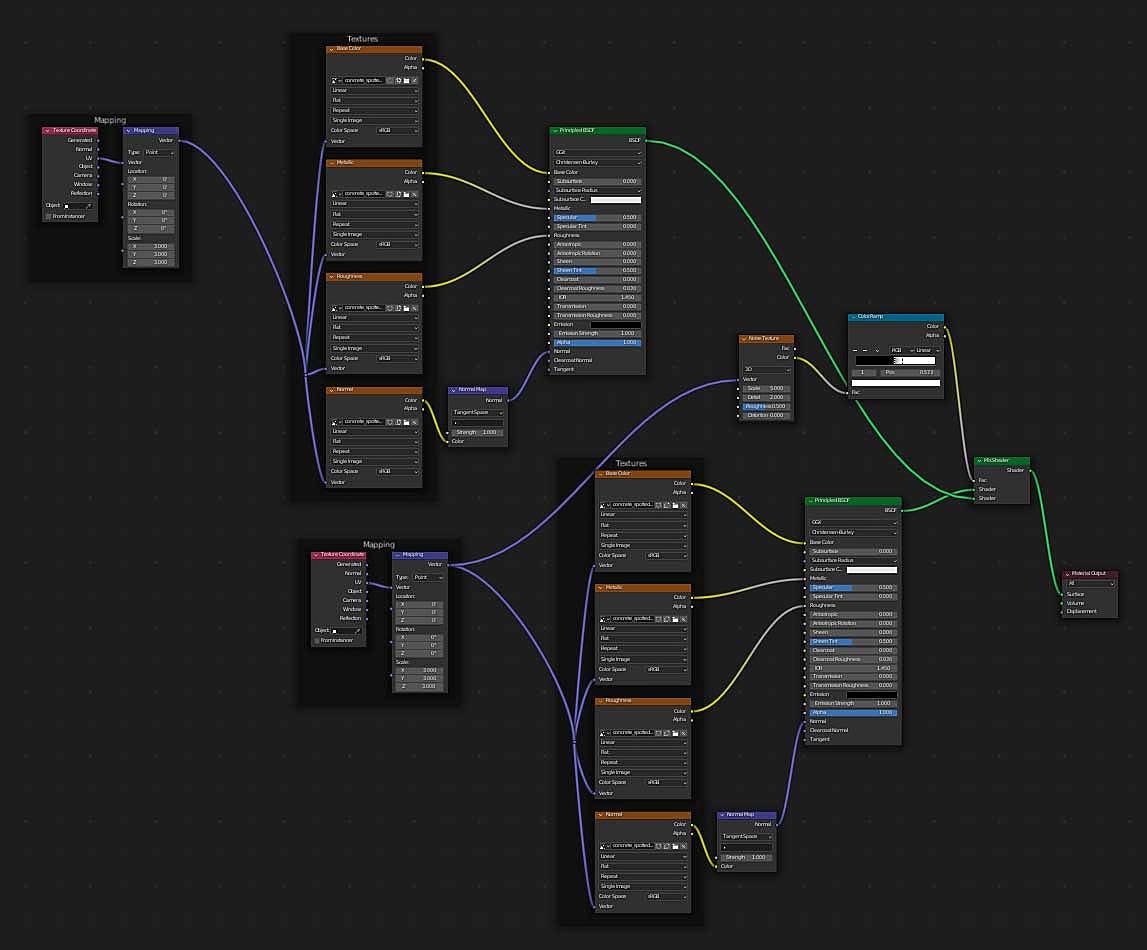Click Roughness slider in Noise Texture node
The height and width of the screenshot is (950, 1147).
765,407
